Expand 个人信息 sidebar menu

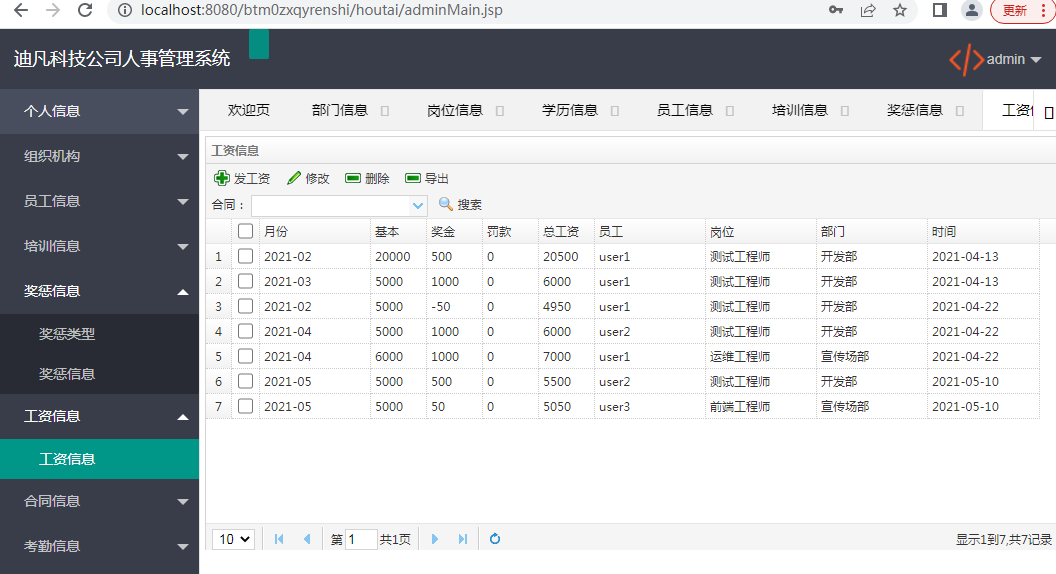[100, 111]
